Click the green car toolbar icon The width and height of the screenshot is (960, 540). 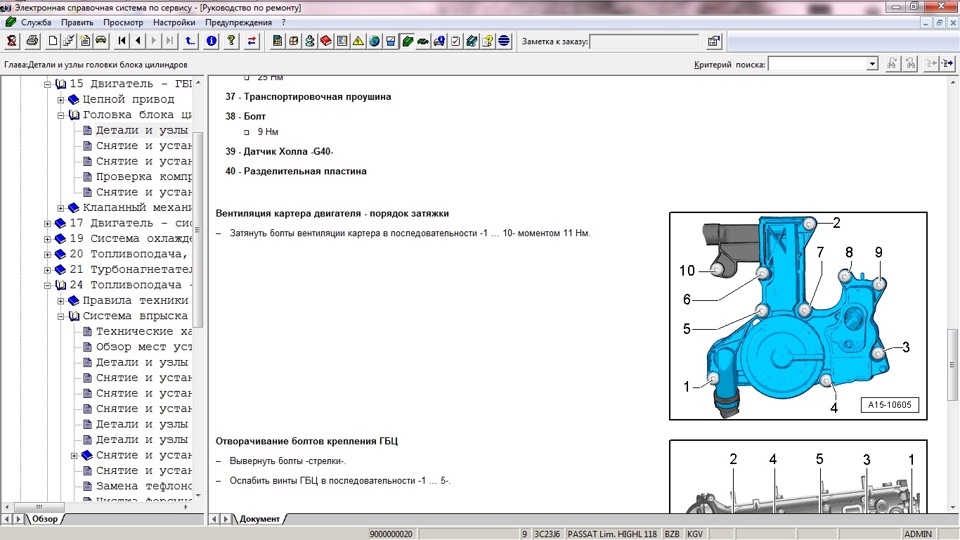423,41
